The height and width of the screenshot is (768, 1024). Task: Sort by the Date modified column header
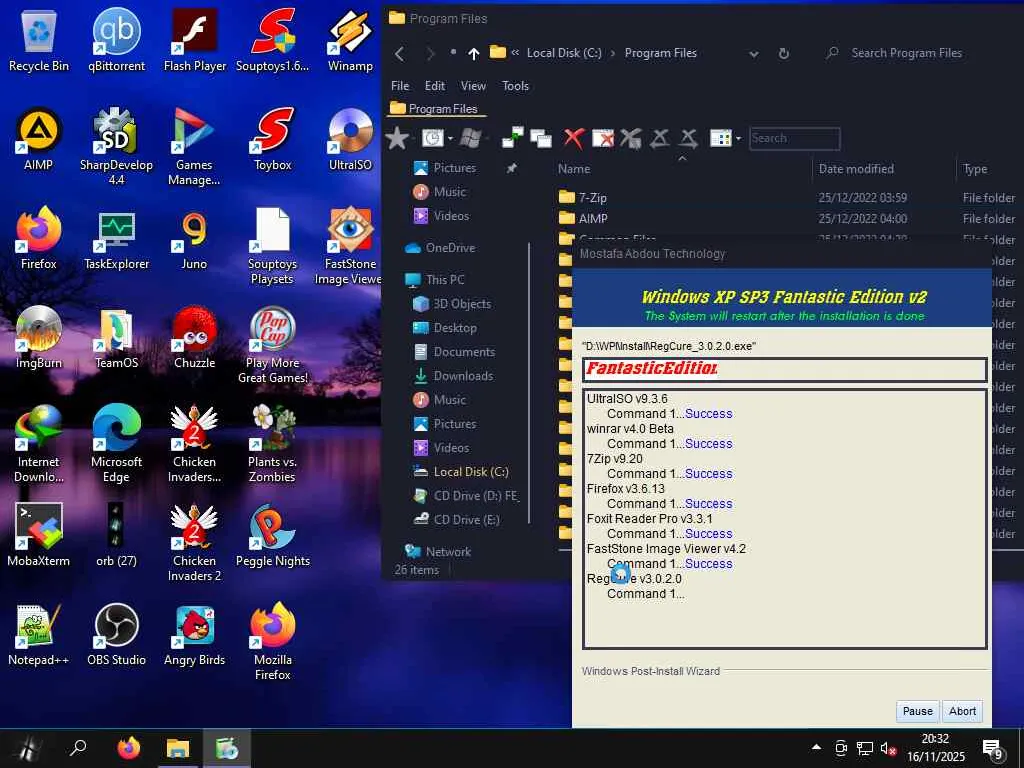tap(856, 168)
